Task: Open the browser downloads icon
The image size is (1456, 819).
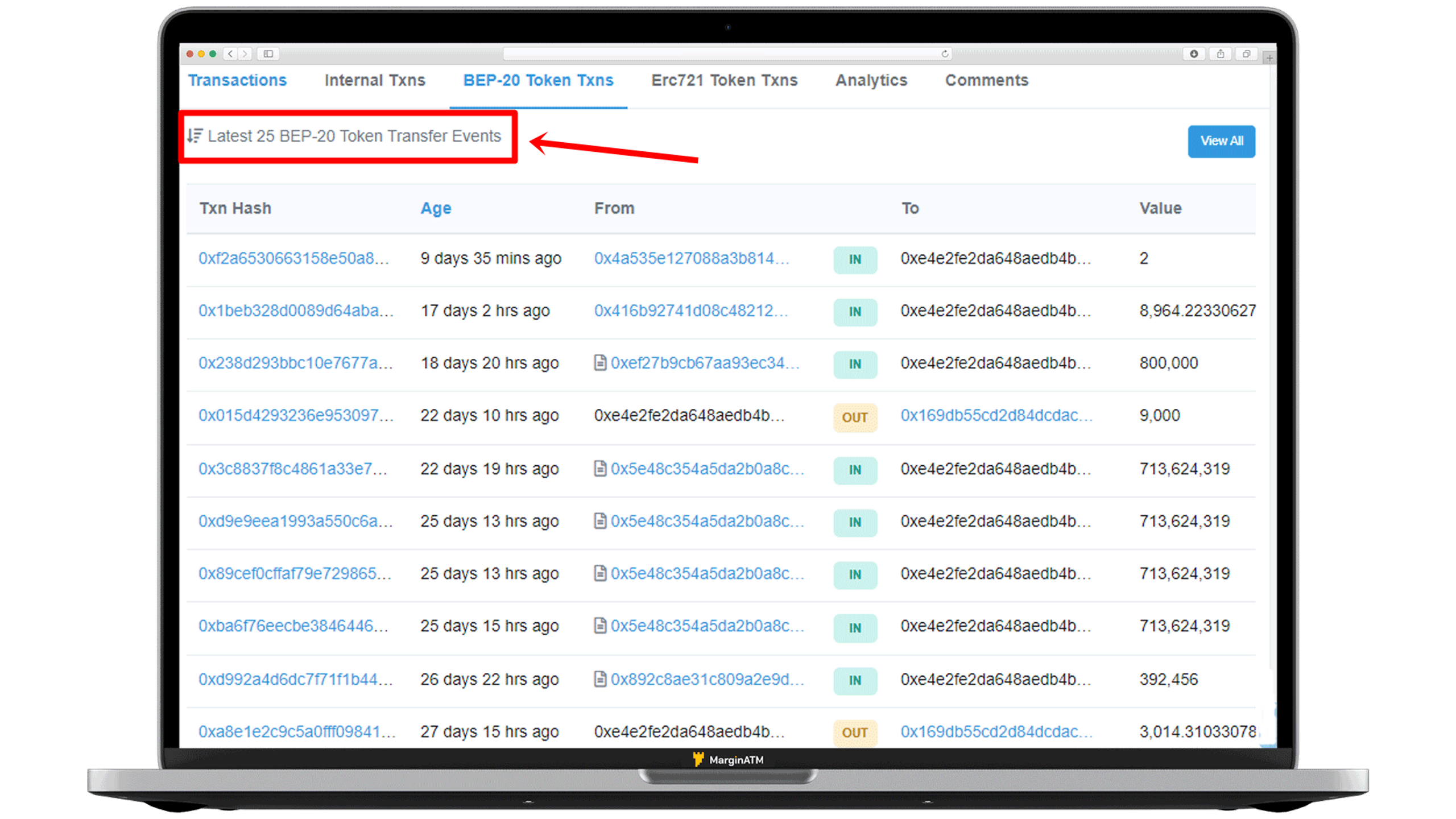Action: click(x=1194, y=53)
